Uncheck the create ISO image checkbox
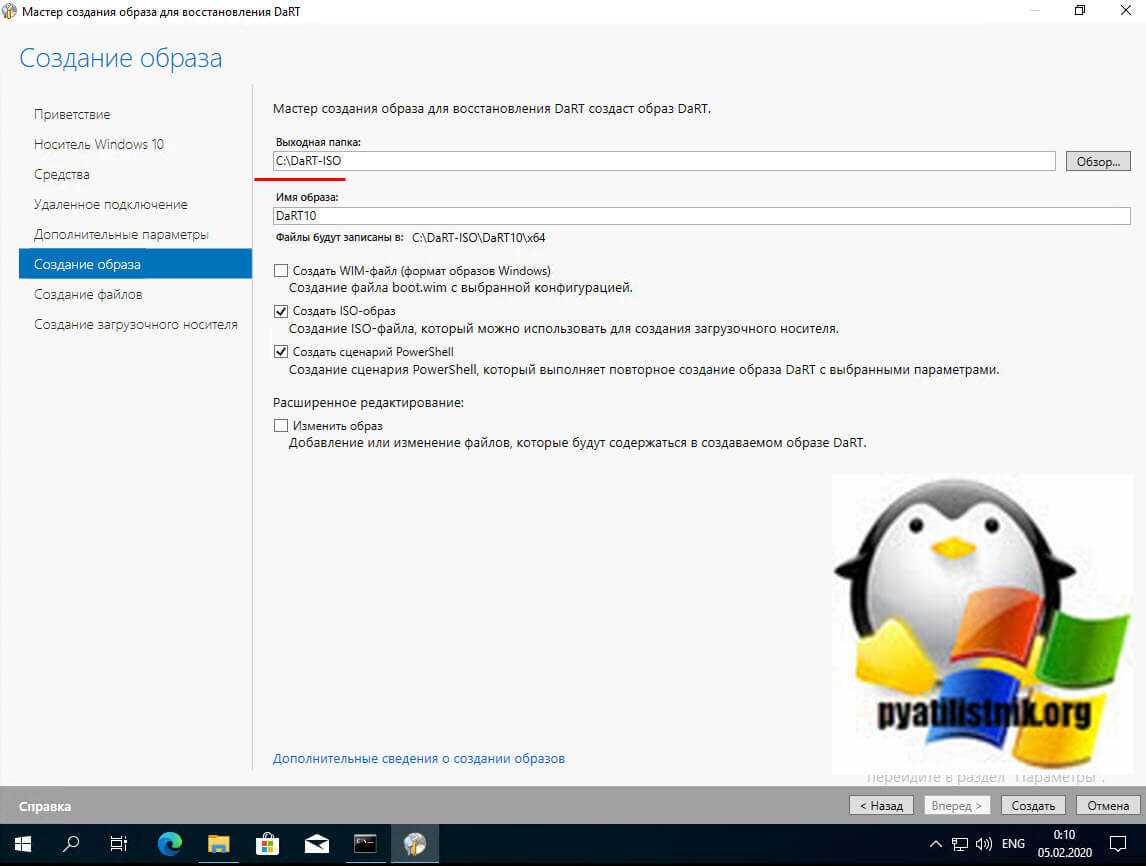This screenshot has height=866, width=1146. pos(281,311)
